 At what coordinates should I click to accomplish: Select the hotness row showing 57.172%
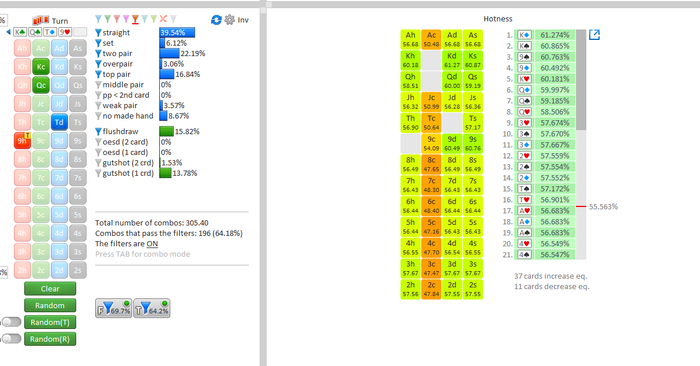[544, 189]
